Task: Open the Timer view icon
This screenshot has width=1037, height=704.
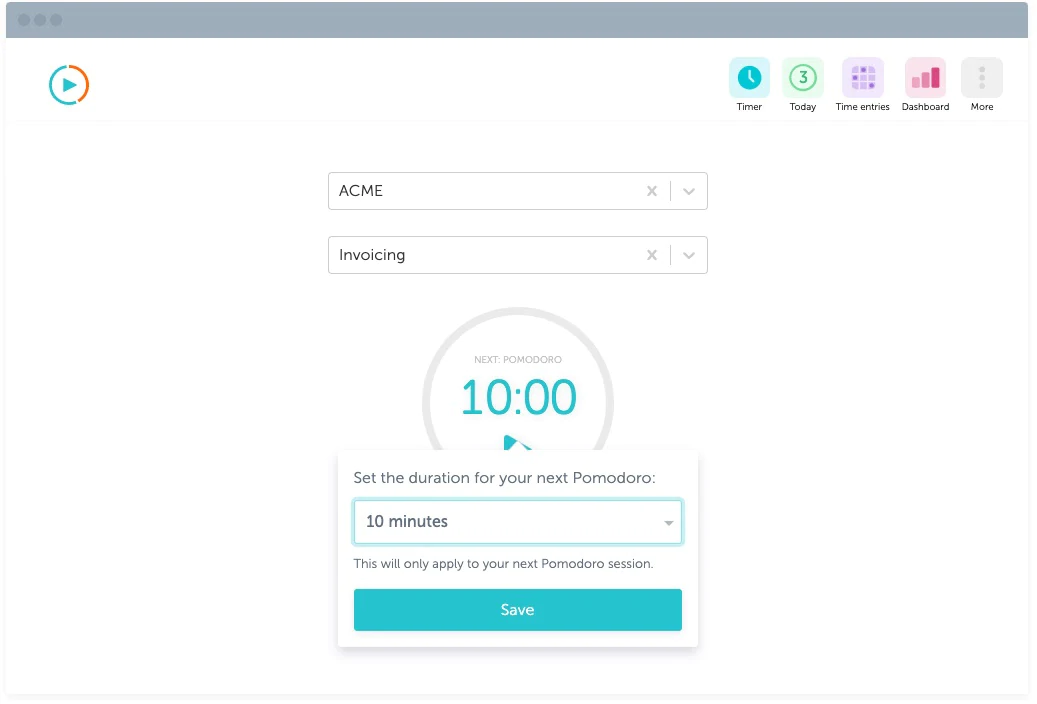Action: point(749,78)
